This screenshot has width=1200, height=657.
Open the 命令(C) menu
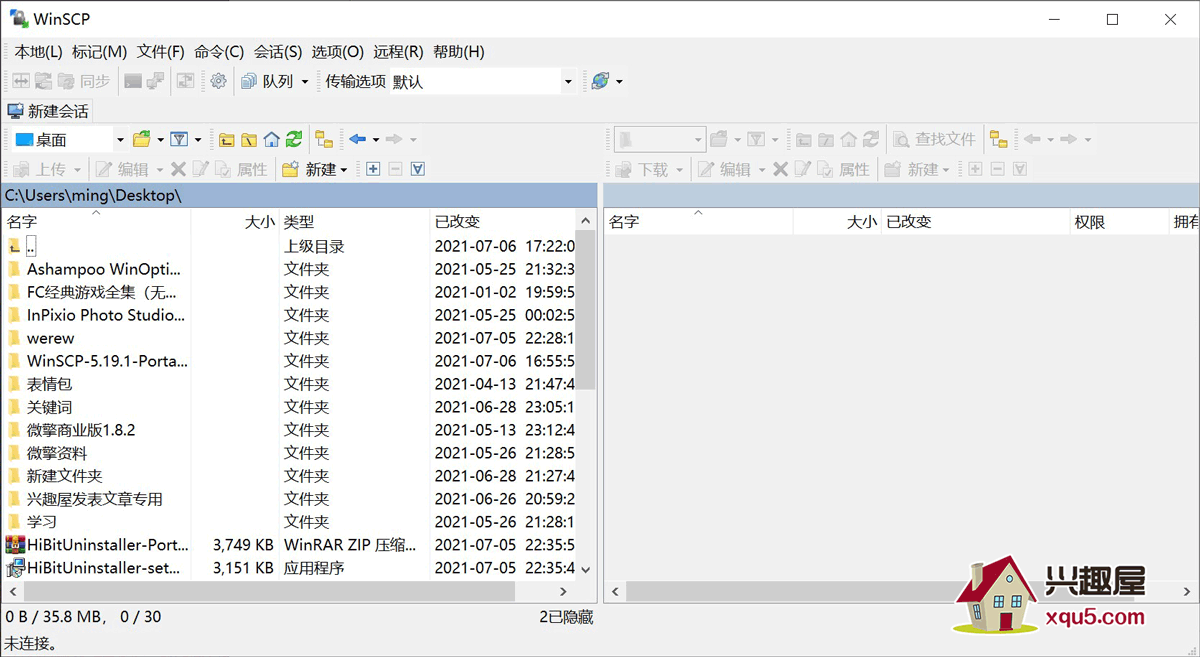(219, 52)
